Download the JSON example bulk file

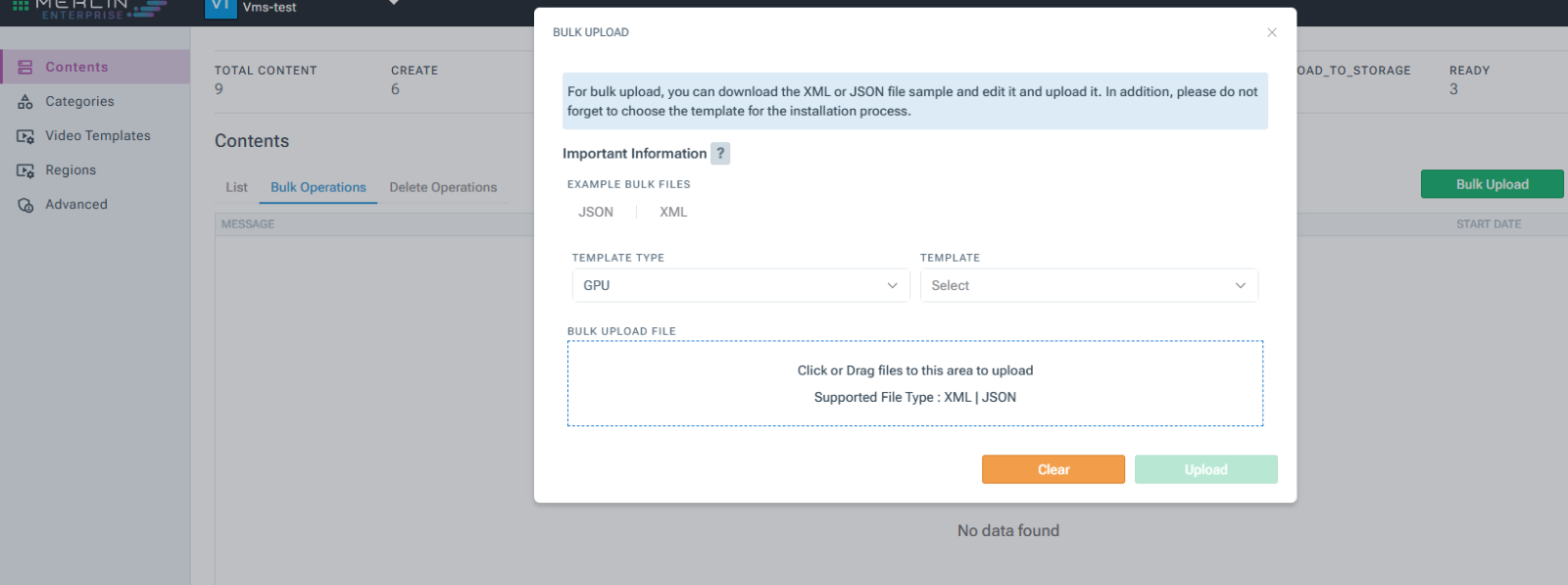tap(596, 212)
